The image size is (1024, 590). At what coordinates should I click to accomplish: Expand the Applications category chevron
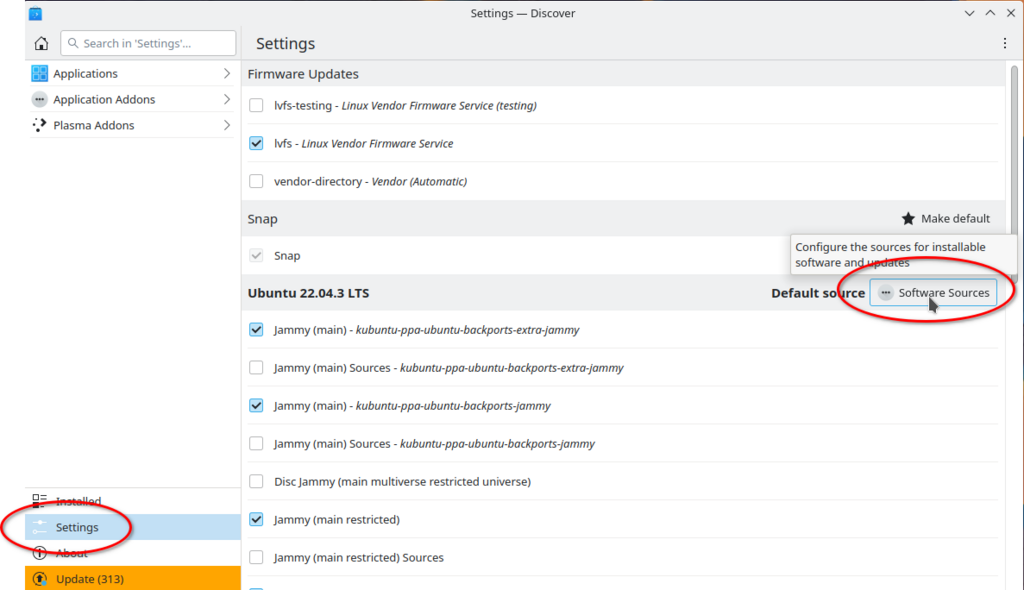click(x=227, y=73)
